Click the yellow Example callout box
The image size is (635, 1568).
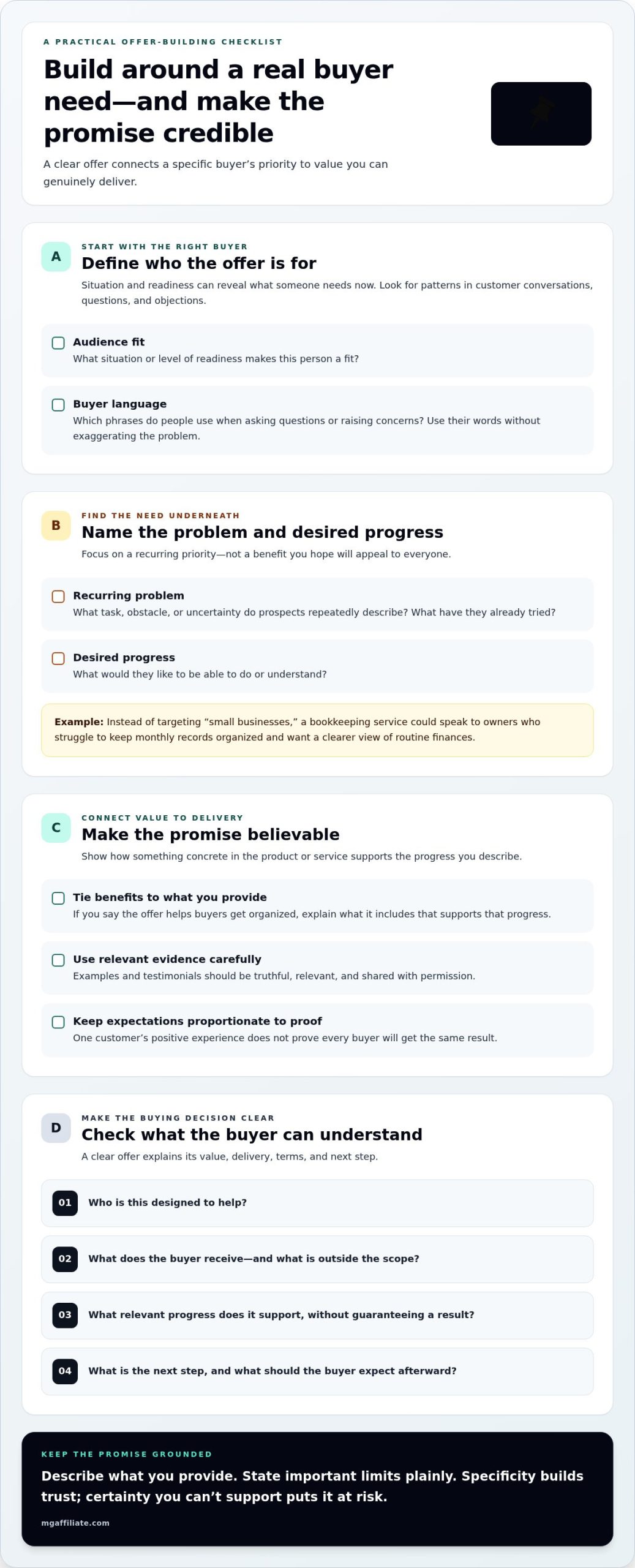(x=317, y=730)
